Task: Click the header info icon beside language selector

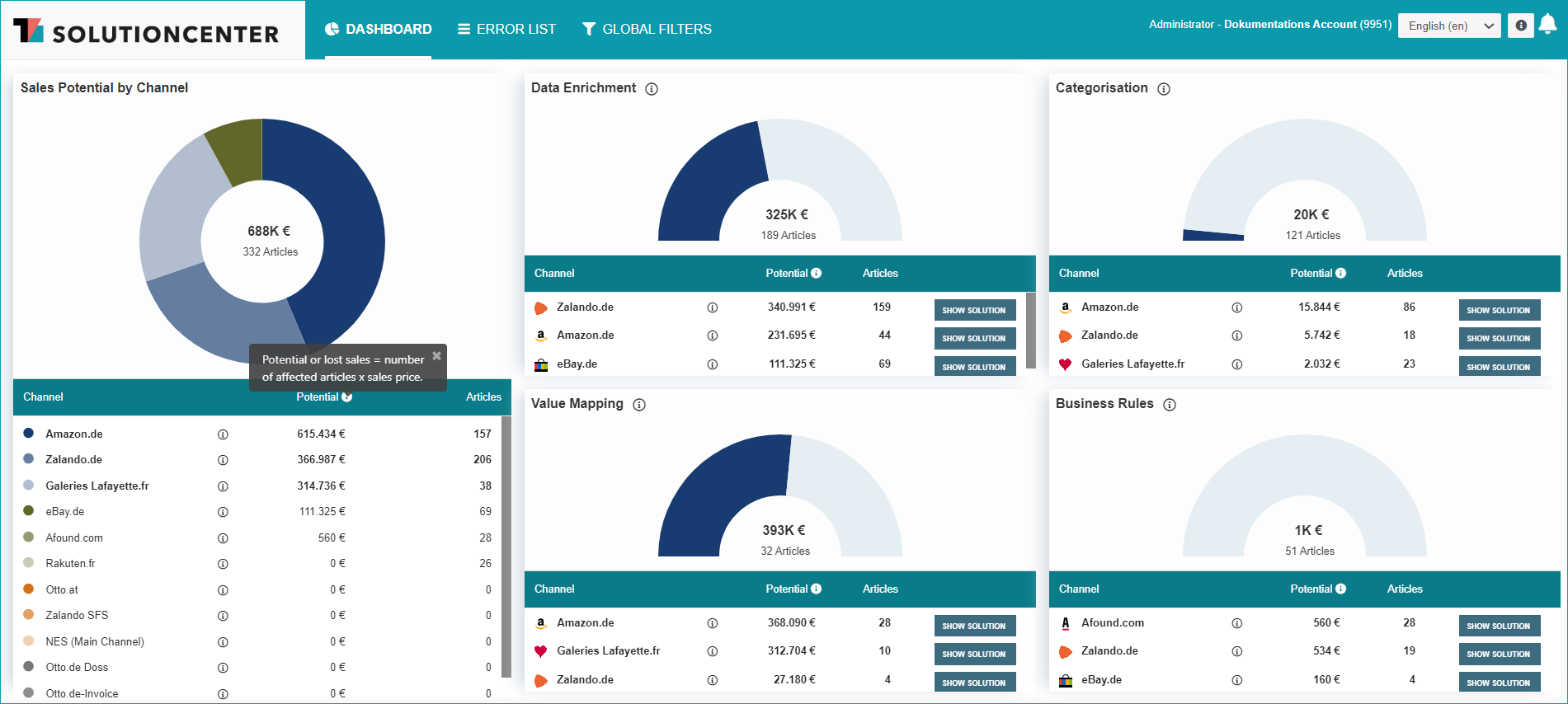Action: coord(1521,26)
